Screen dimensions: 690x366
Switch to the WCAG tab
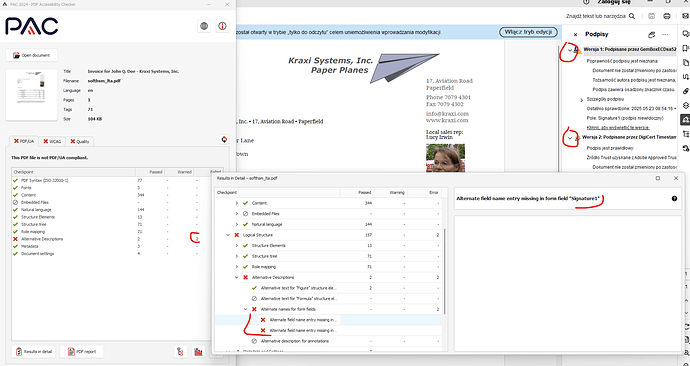click(52, 141)
